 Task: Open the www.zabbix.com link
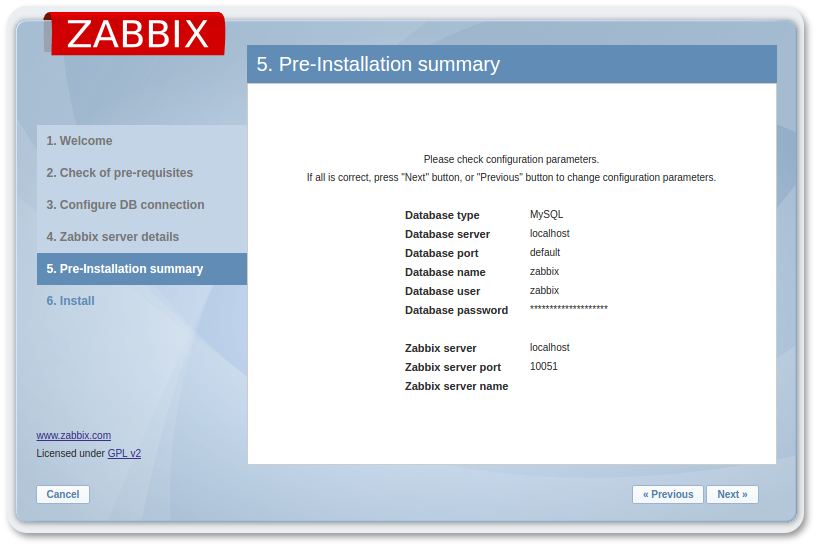pyautogui.click(x=73, y=435)
